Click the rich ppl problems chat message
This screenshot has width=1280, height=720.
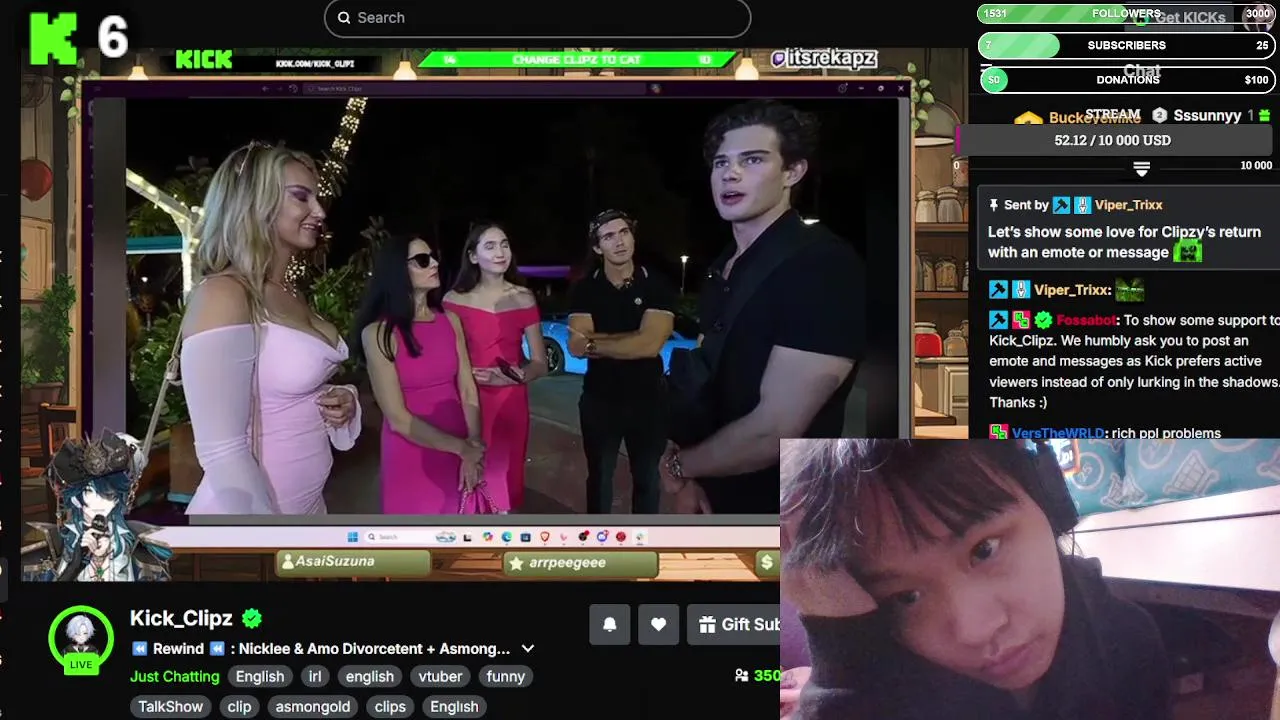(x=1165, y=433)
